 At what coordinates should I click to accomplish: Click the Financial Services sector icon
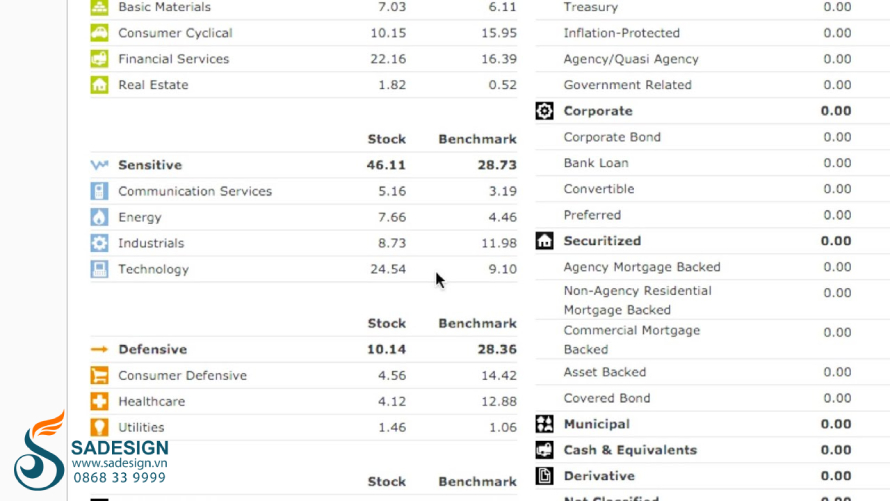99,59
